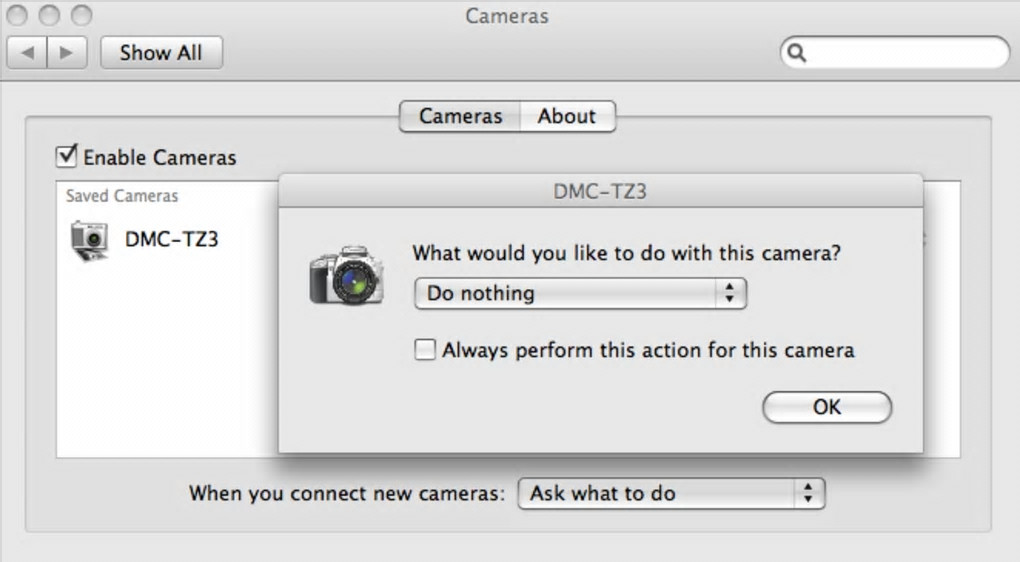The height and width of the screenshot is (562, 1020).
Task: Click the Saved Cameras list header
Action: 122,196
